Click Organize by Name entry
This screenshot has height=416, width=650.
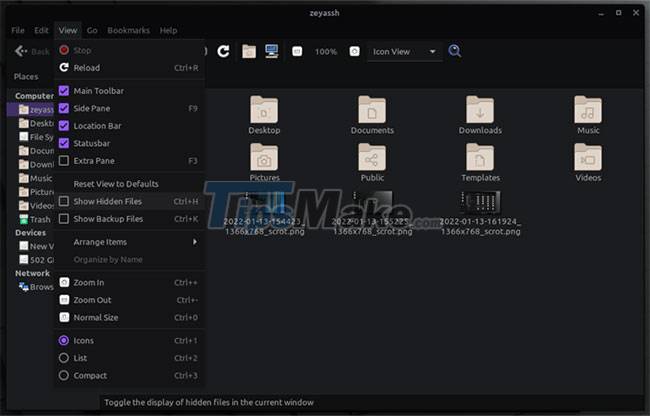(x=129, y=259)
